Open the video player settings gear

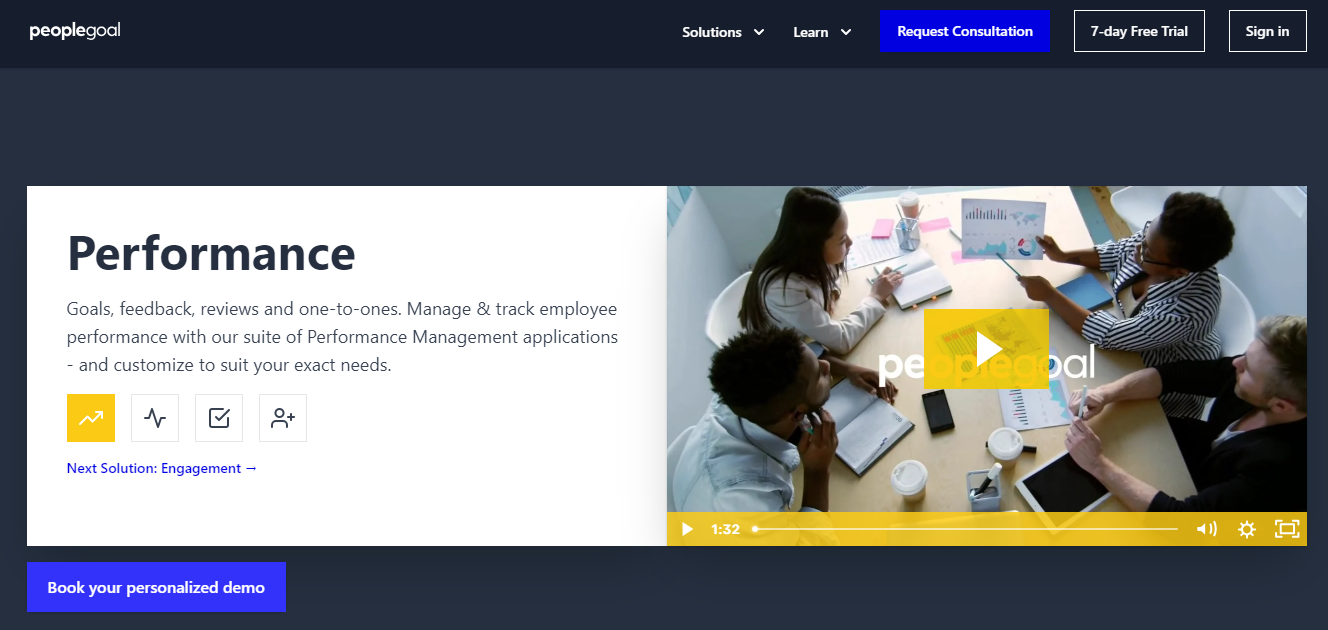[x=1246, y=529]
